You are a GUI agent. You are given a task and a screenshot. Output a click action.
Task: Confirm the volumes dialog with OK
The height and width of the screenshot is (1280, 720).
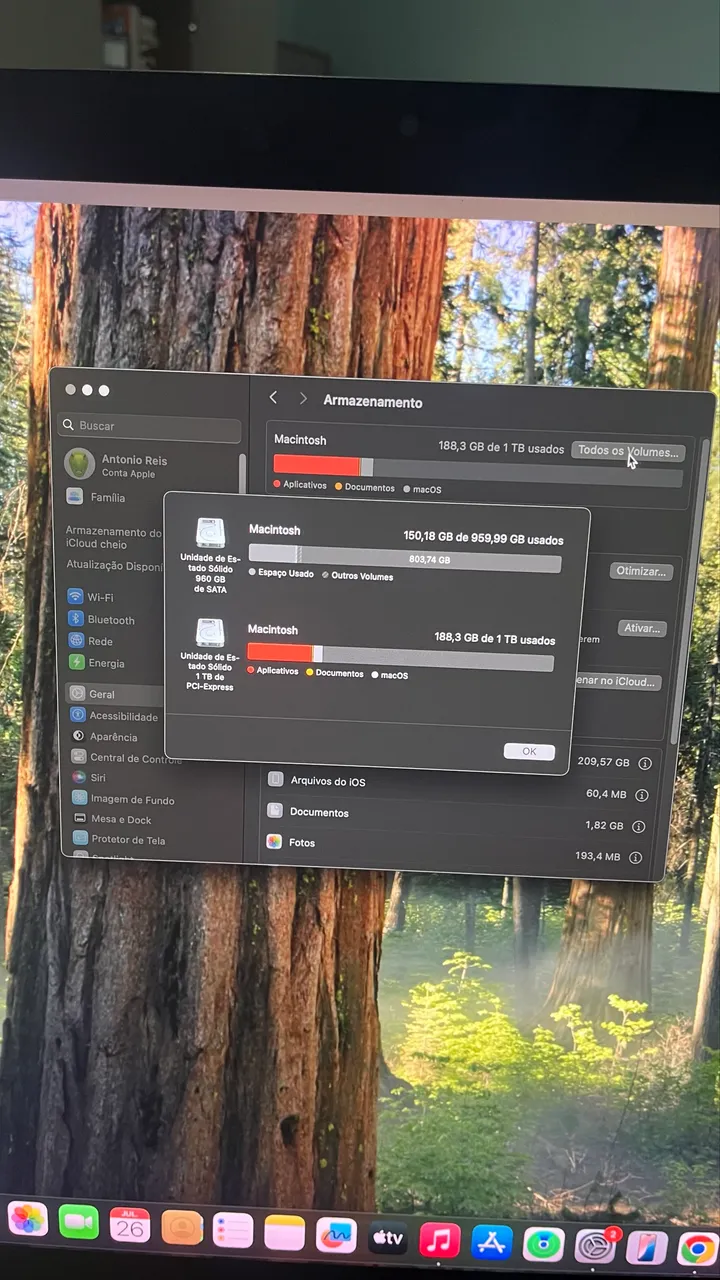[x=529, y=751]
